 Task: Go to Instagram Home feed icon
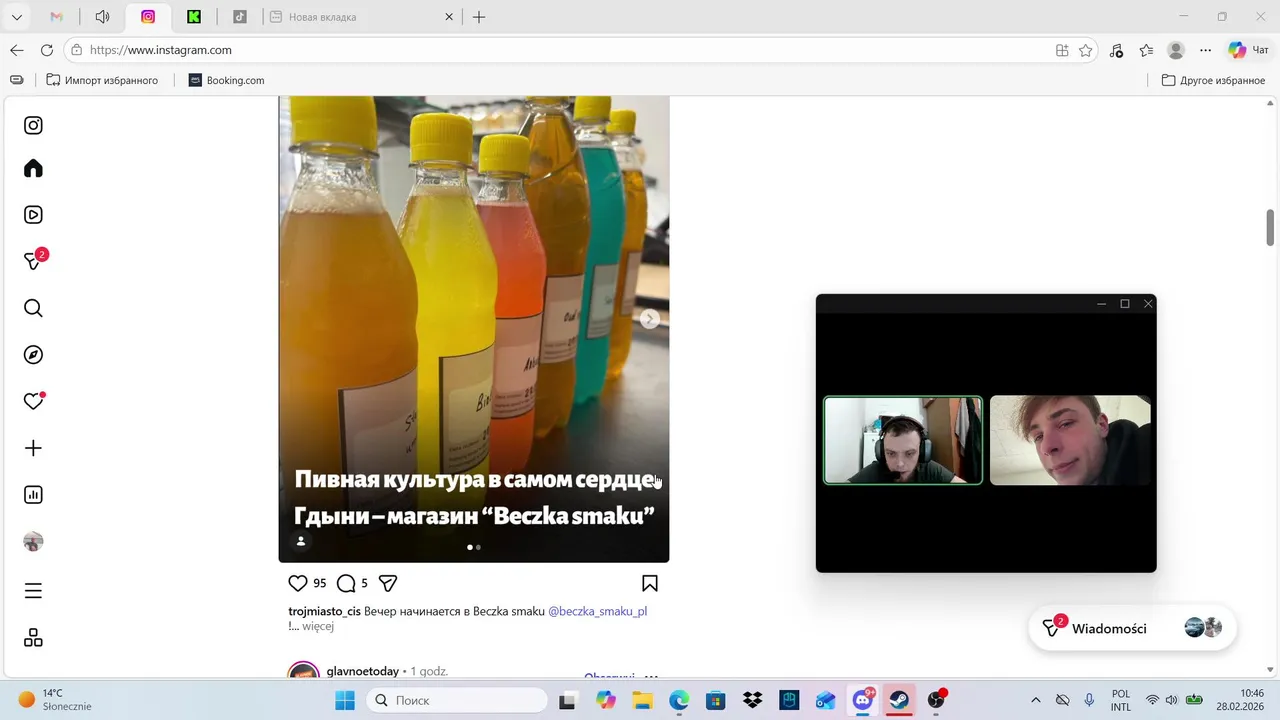pos(33,168)
